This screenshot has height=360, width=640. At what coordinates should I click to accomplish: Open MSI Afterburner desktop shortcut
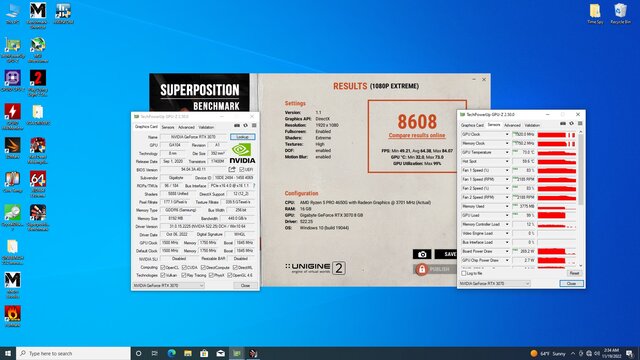pos(38,50)
